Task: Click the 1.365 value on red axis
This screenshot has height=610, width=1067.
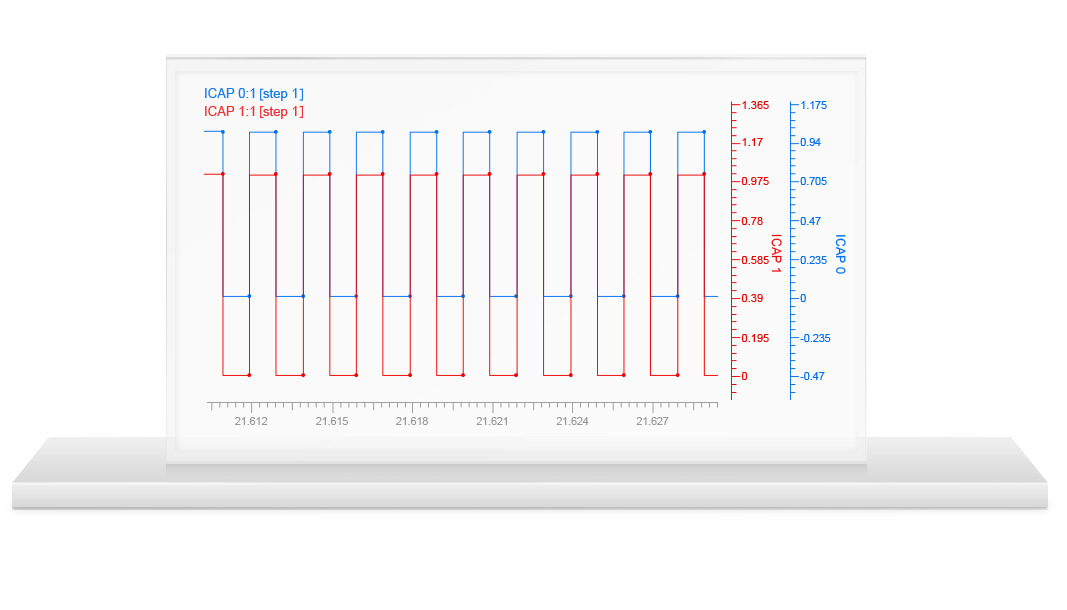Action: pyautogui.click(x=755, y=105)
